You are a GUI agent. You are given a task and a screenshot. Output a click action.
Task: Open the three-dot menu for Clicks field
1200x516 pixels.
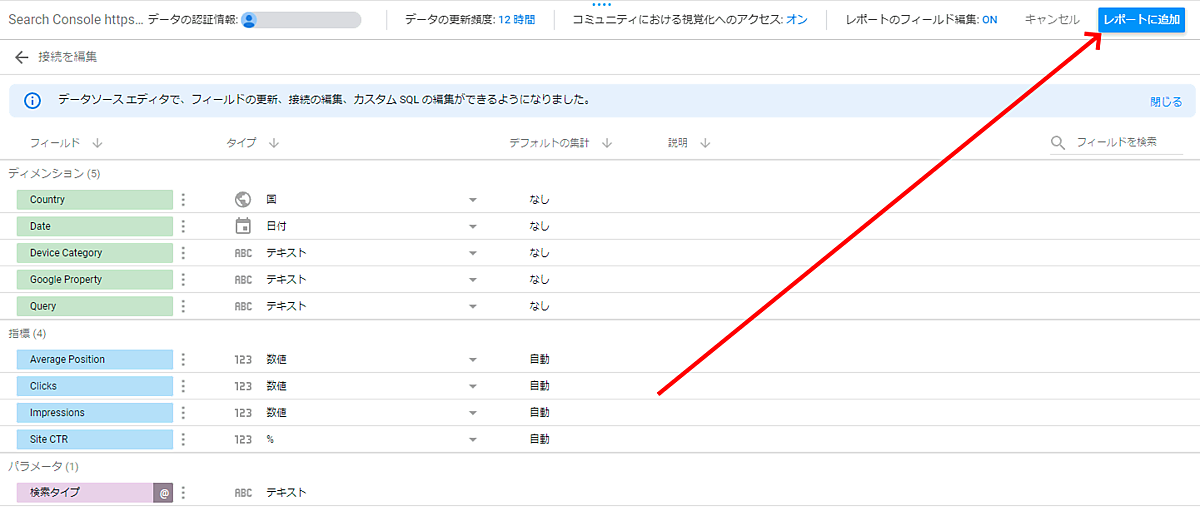coord(183,386)
